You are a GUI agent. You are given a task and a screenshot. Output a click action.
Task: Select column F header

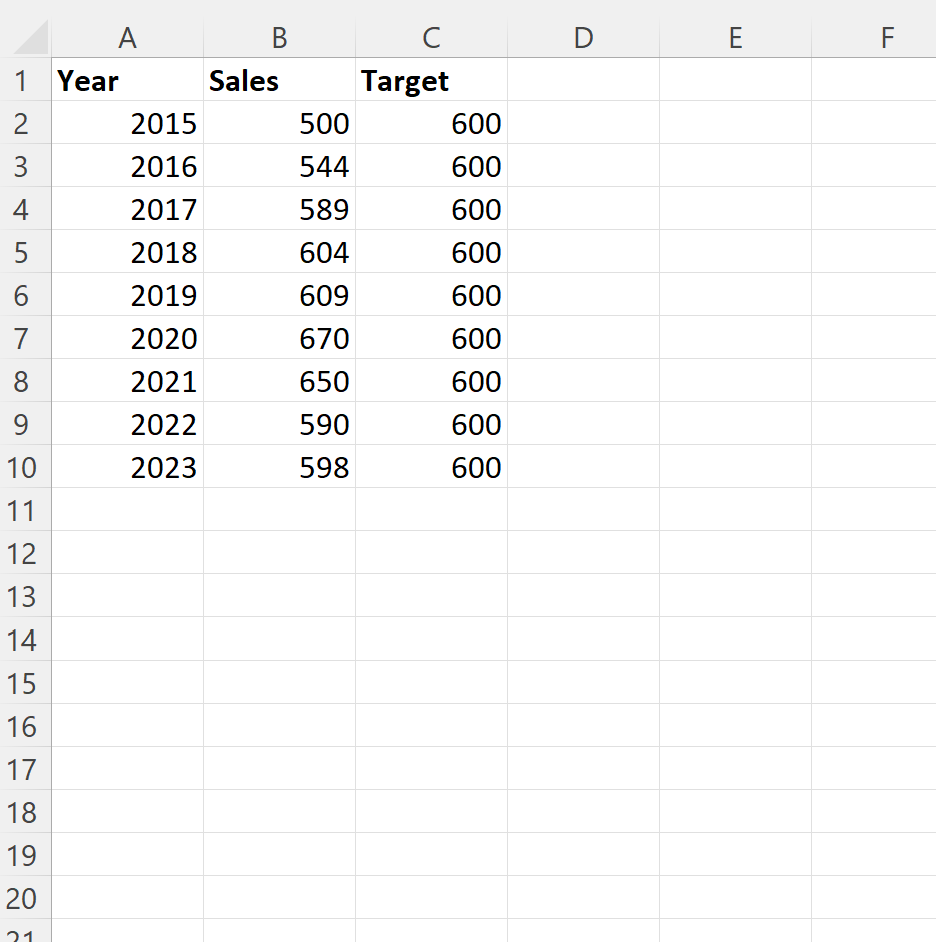(x=887, y=38)
